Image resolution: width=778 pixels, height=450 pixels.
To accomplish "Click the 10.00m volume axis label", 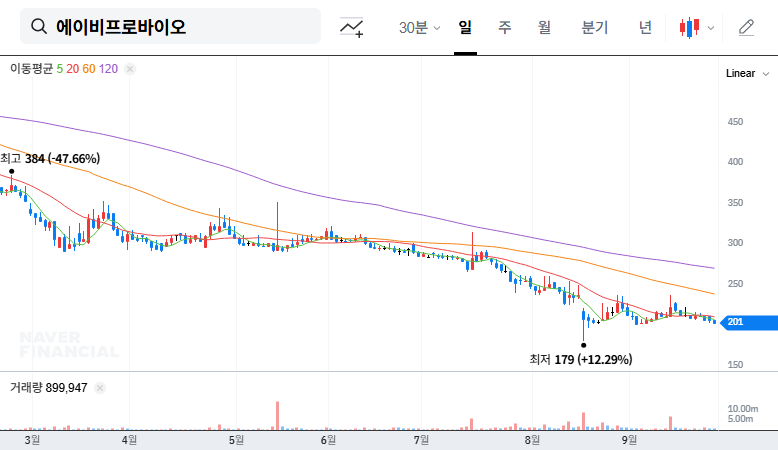I will click(743, 409).
